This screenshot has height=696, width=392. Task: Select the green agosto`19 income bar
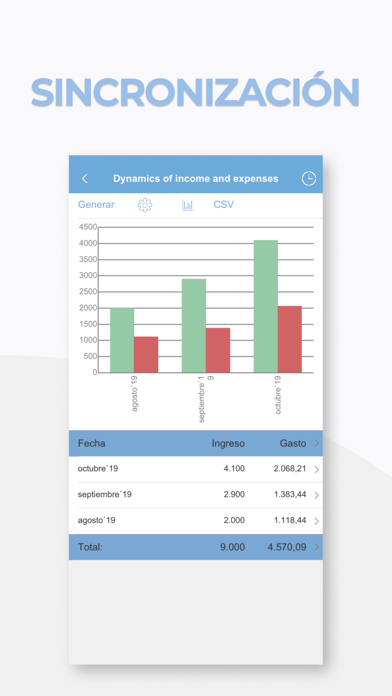click(x=122, y=340)
